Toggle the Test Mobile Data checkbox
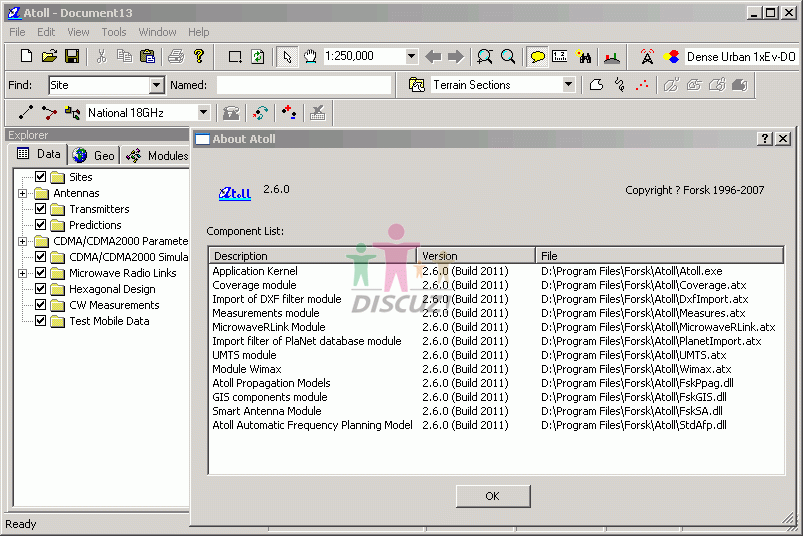 tap(41, 321)
